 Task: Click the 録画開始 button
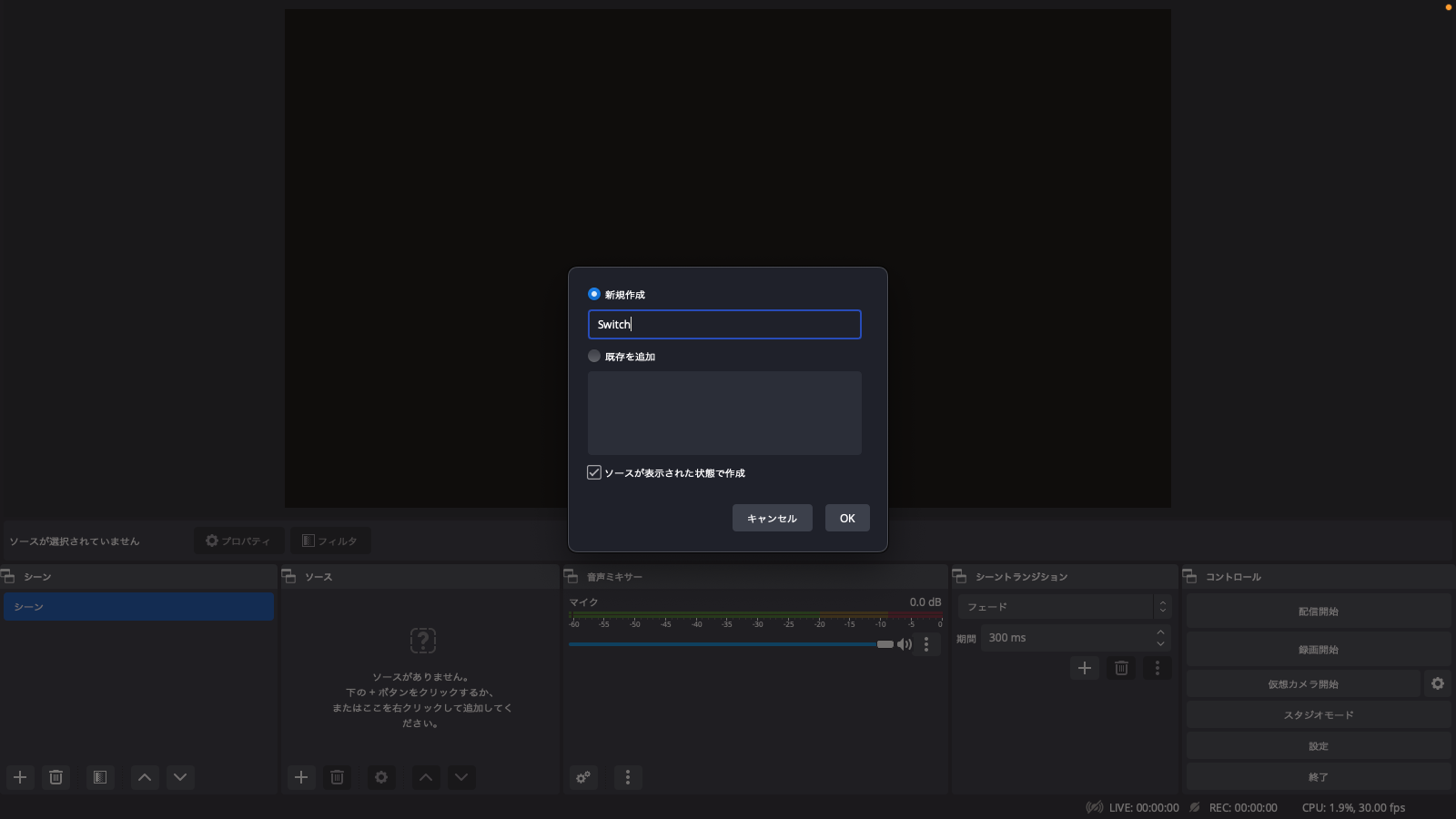point(1319,650)
